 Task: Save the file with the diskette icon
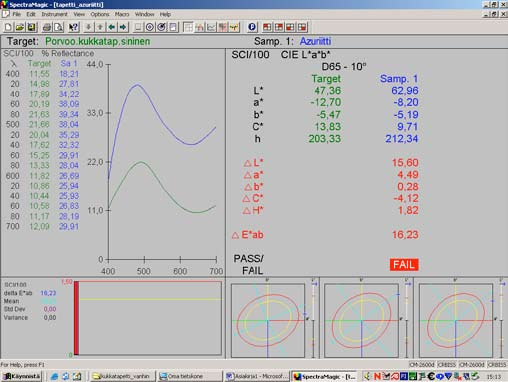(x=31, y=27)
